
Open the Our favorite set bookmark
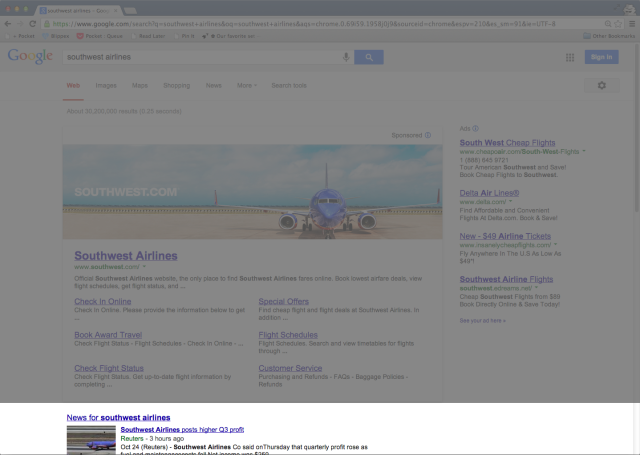pos(229,36)
